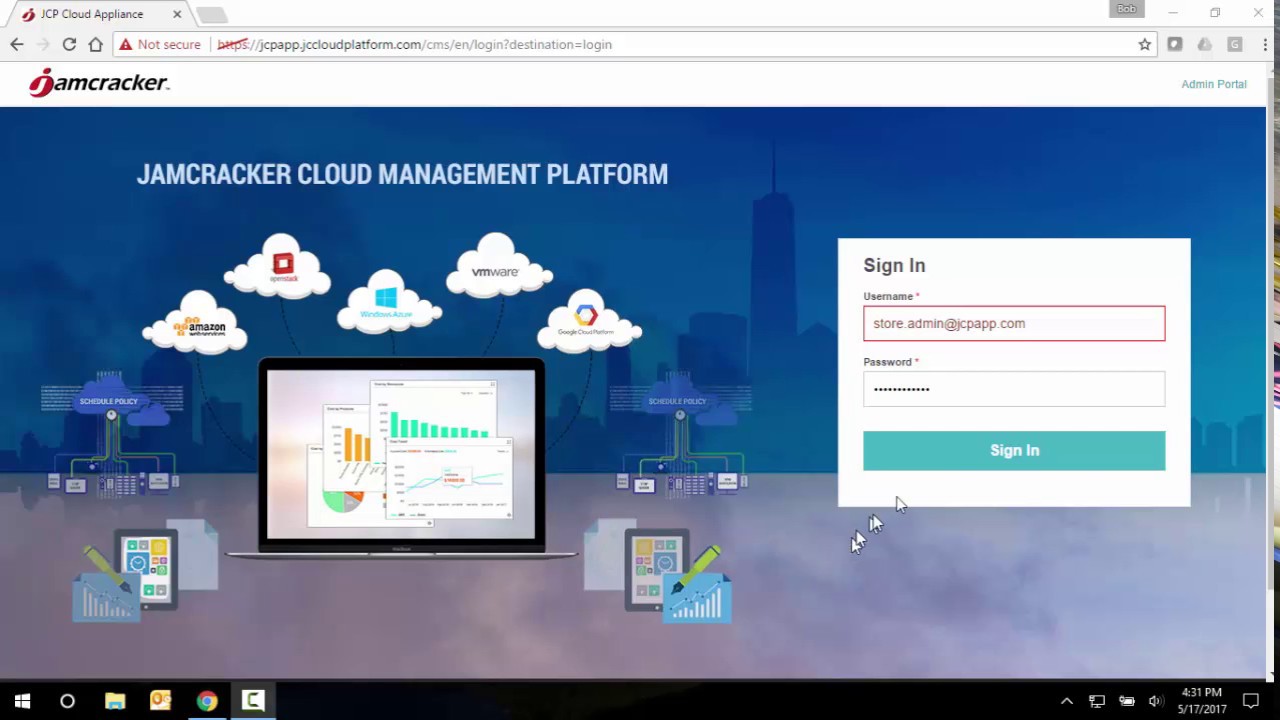Screen dimensions: 1280x720
Task: Open Outlook from the taskbar
Action: pos(160,701)
